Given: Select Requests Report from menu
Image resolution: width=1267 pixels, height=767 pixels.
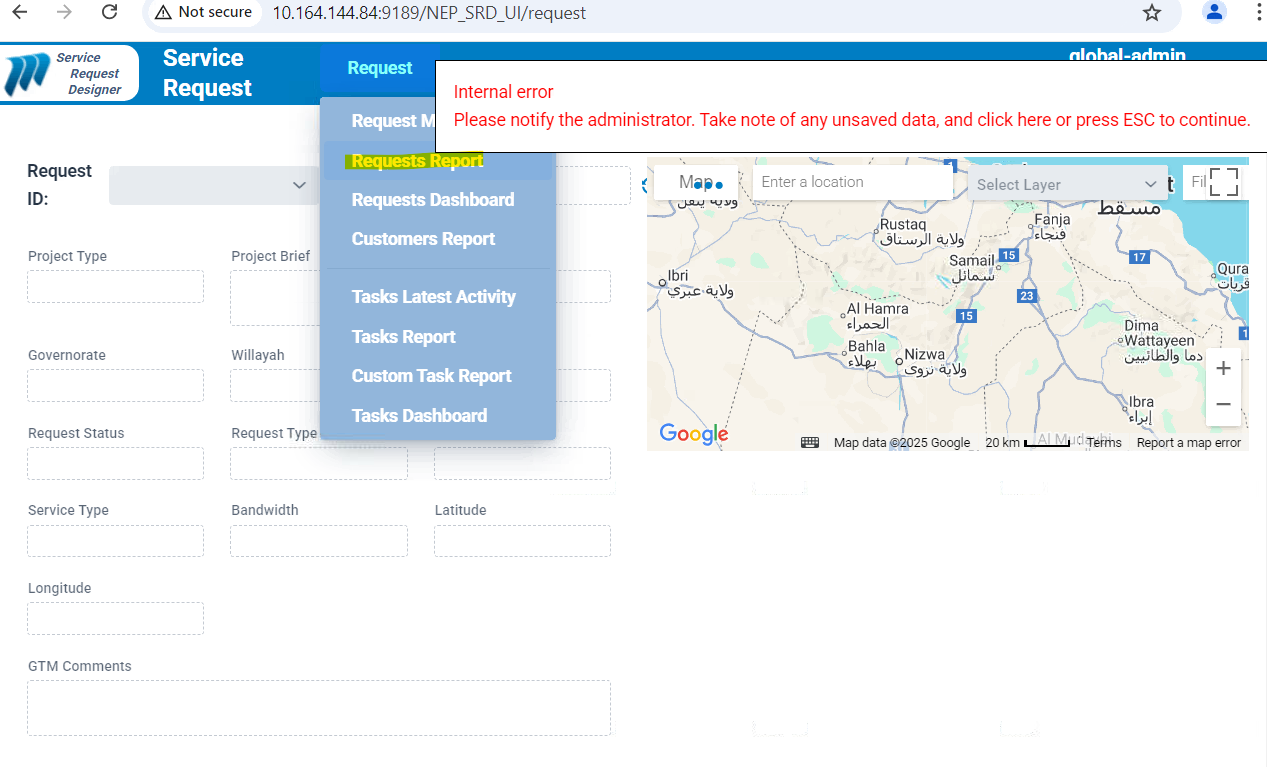Looking at the screenshot, I should click(x=417, y=161).
